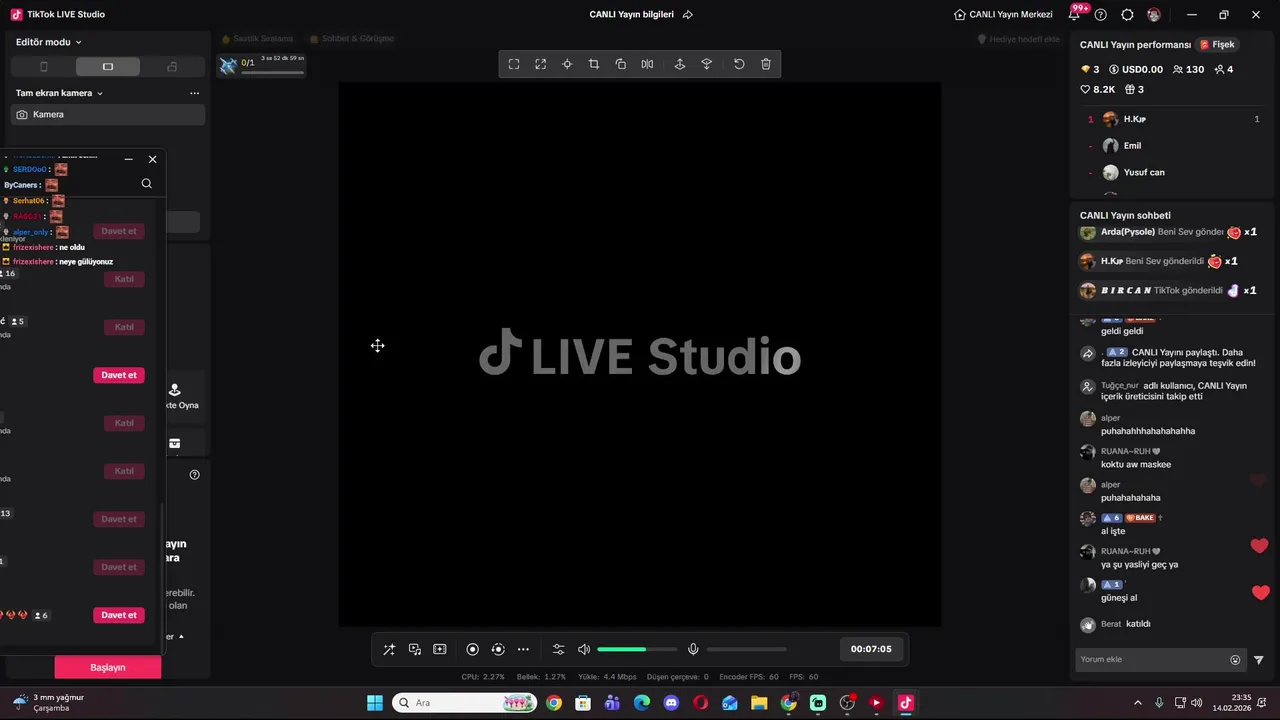Open TikTok LIVE Studio taskbar icon
1280x720 pixels.
pyautogui.click(x=905, y=703)
